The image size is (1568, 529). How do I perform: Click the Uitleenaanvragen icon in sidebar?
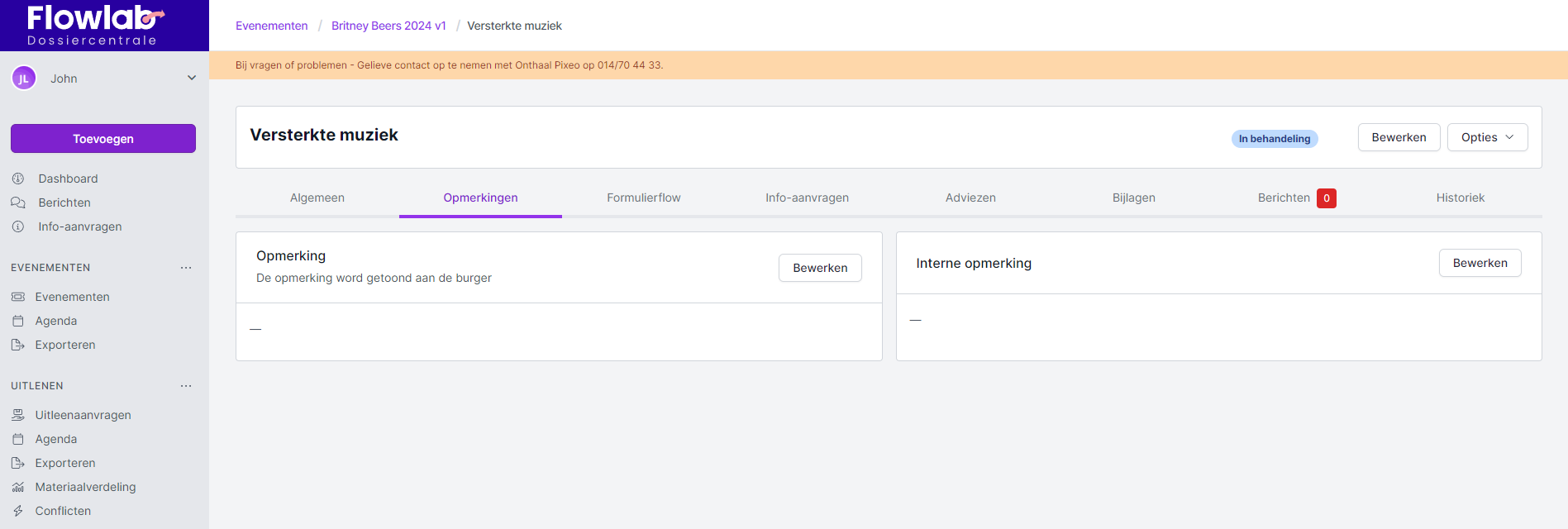click(x=18, y=415)
